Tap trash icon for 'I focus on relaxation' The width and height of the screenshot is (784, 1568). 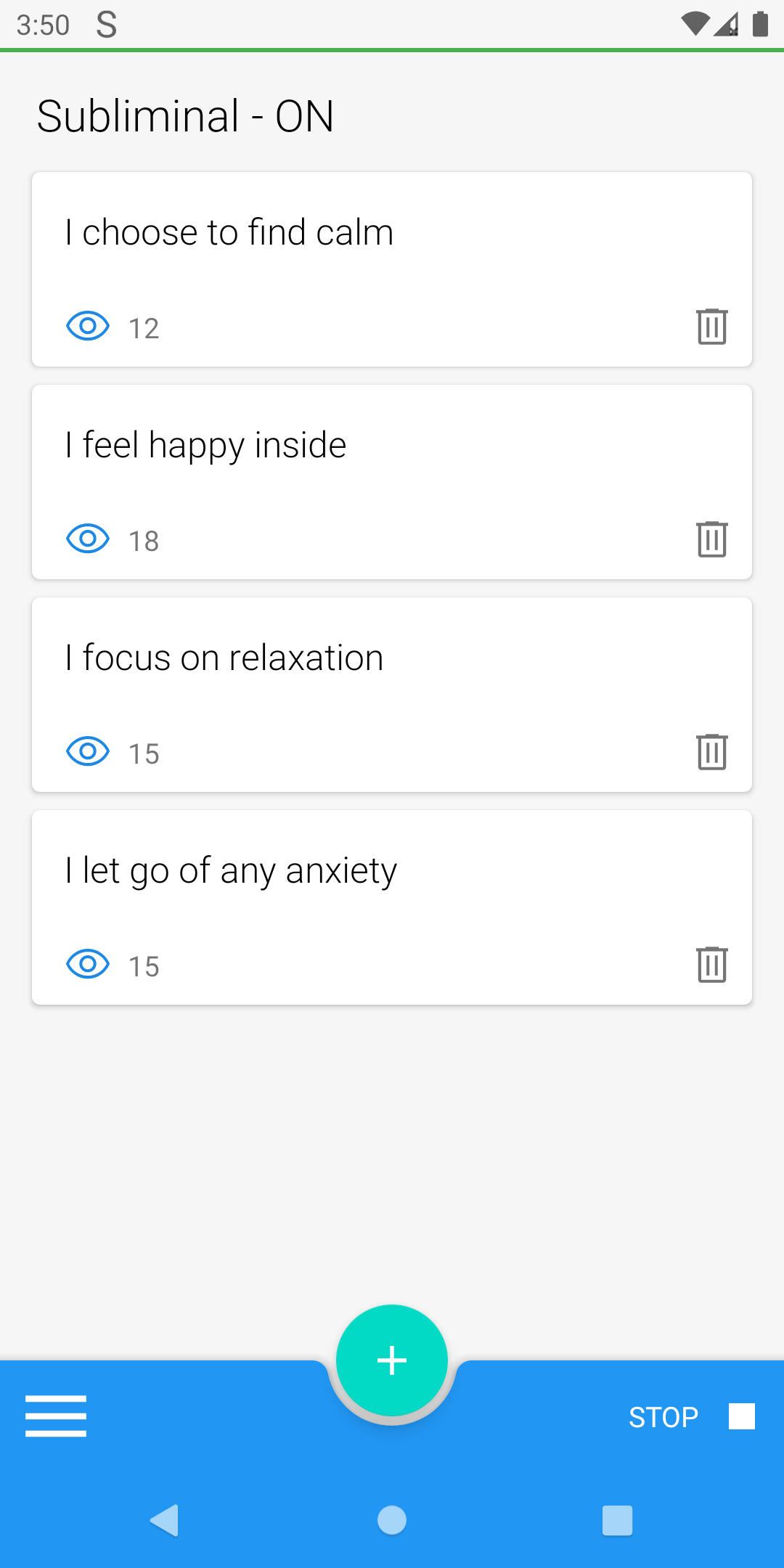pos(711,752)
